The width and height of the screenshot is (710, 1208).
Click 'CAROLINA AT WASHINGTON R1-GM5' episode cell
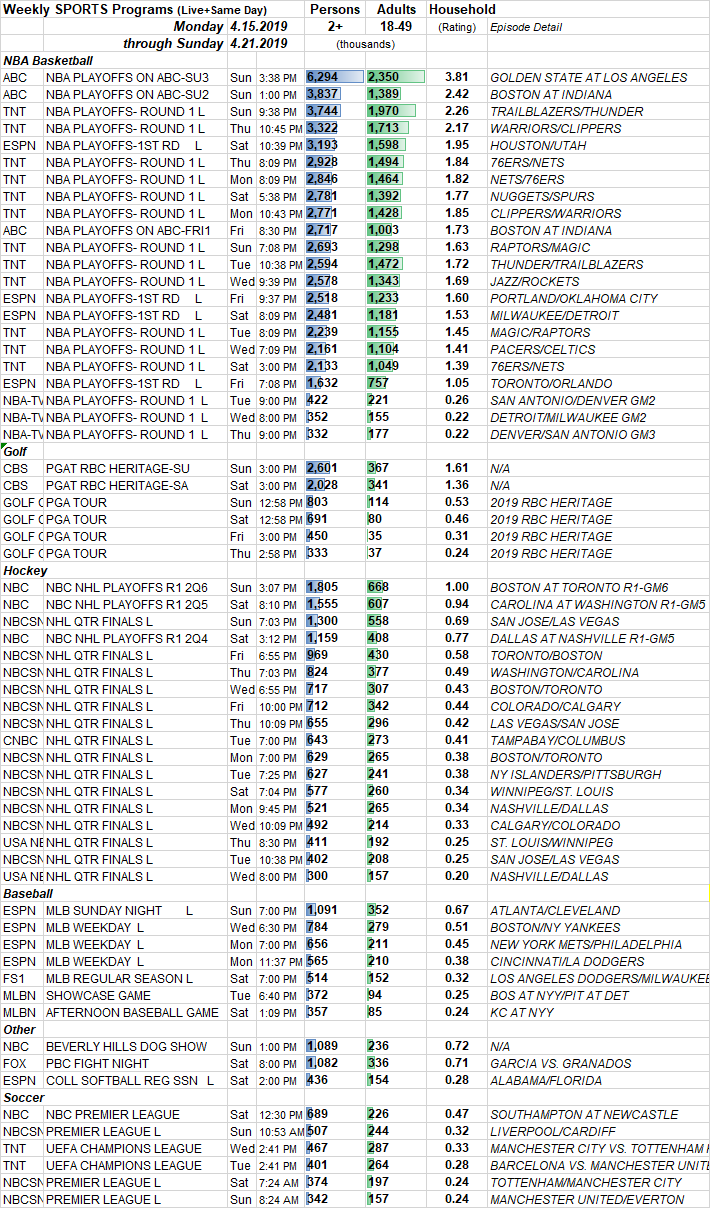point(598,604)
